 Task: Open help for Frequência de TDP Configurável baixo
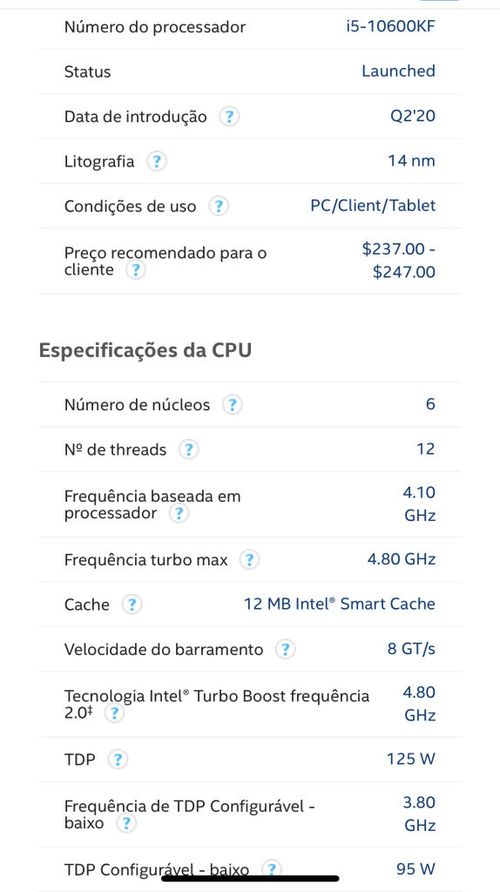tap(126, 823)
